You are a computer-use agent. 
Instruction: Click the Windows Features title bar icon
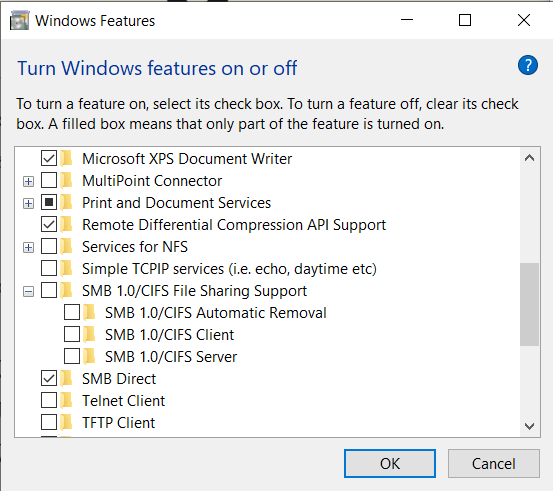point(19,20)
